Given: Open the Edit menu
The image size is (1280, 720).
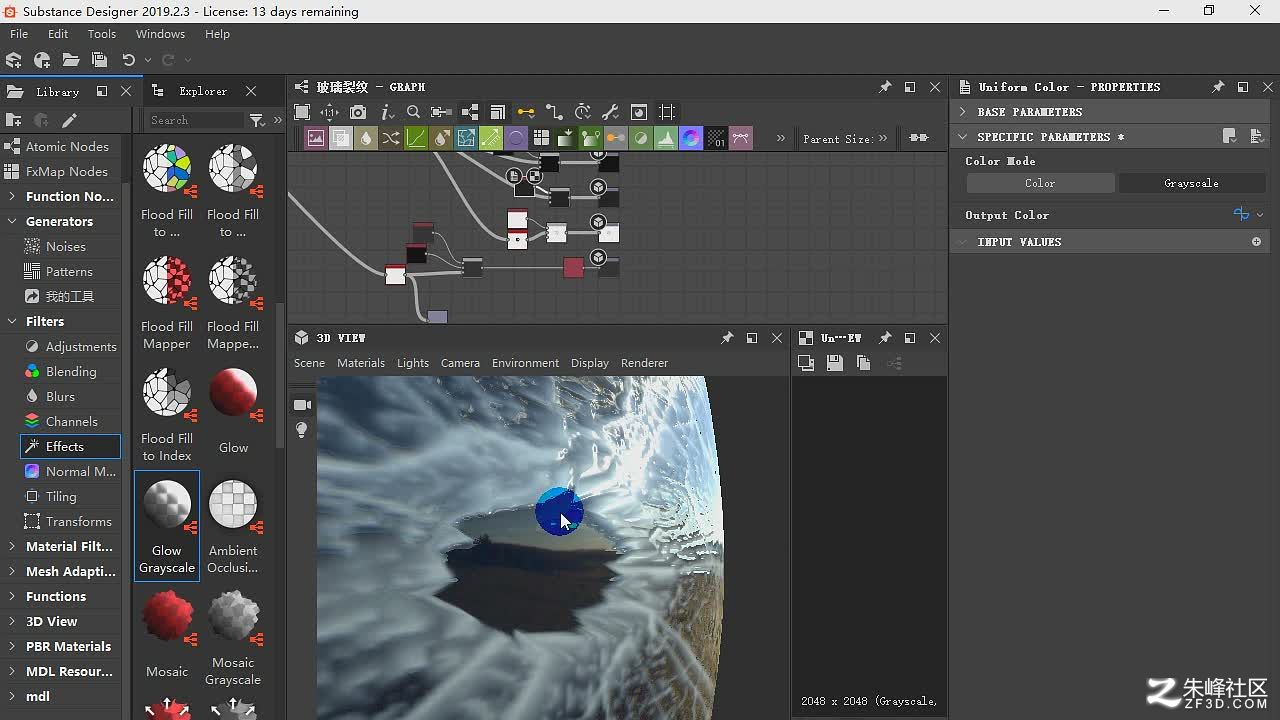Looking at the screenshot, I should [58, 34].
